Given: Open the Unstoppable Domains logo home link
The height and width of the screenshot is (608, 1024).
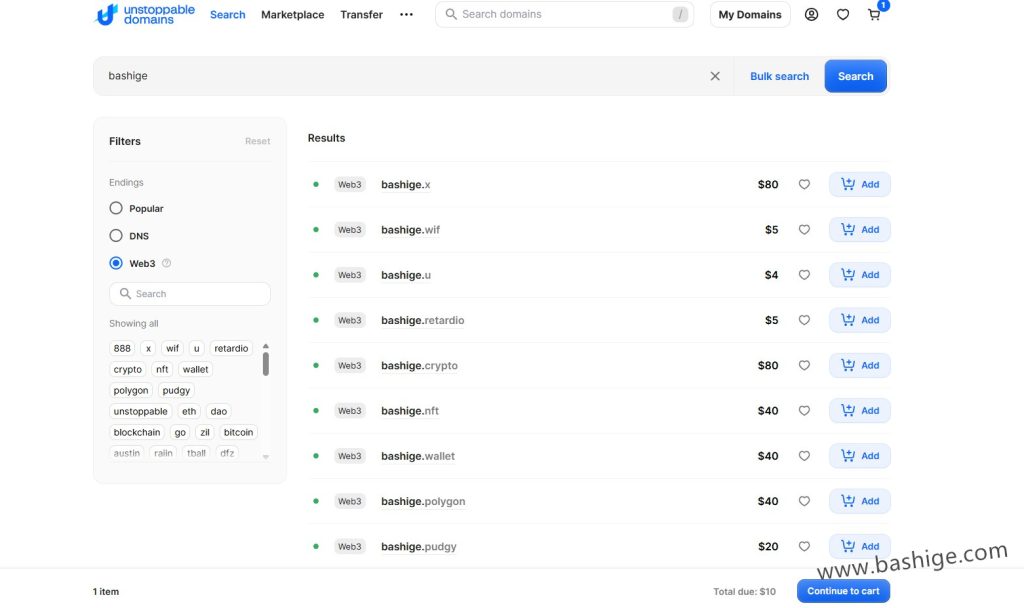Looking at the screenshot, I should [x=145, y=14].
